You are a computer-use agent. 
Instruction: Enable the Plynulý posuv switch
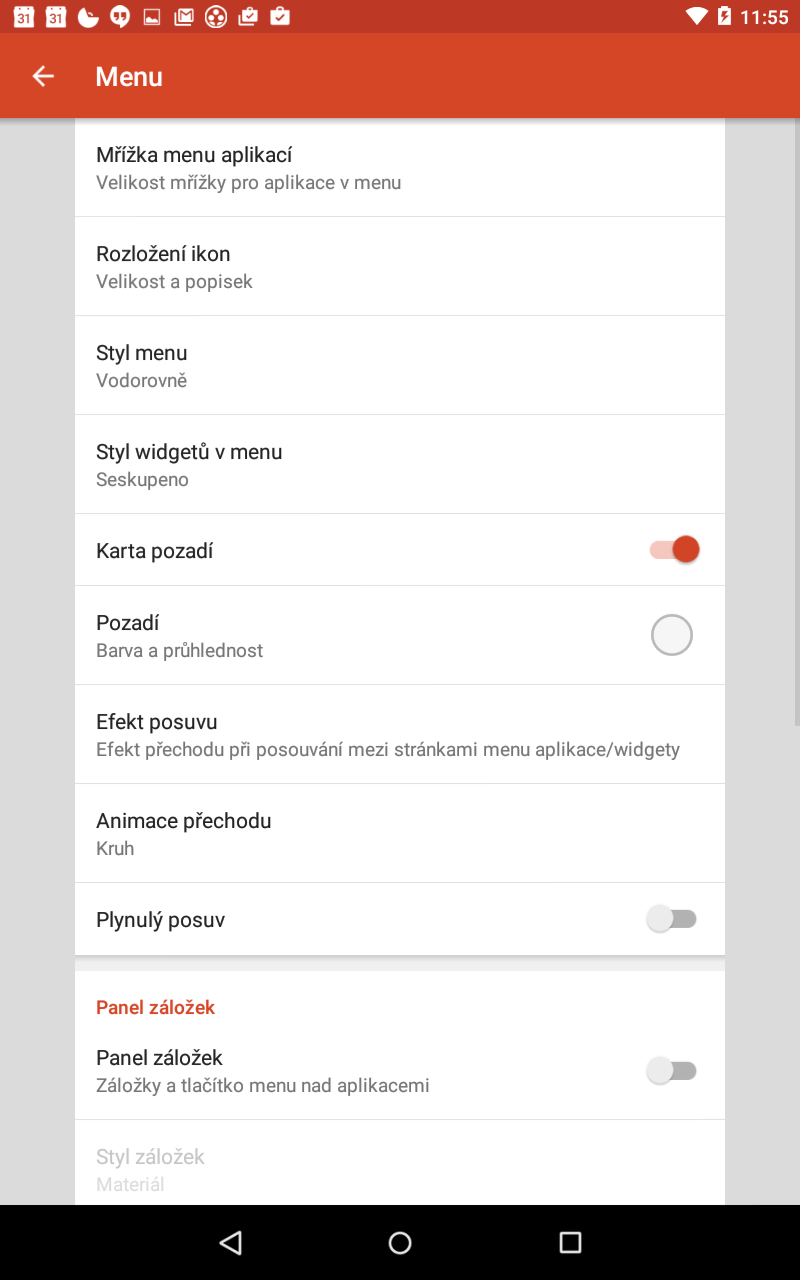(x=671, y=918)
